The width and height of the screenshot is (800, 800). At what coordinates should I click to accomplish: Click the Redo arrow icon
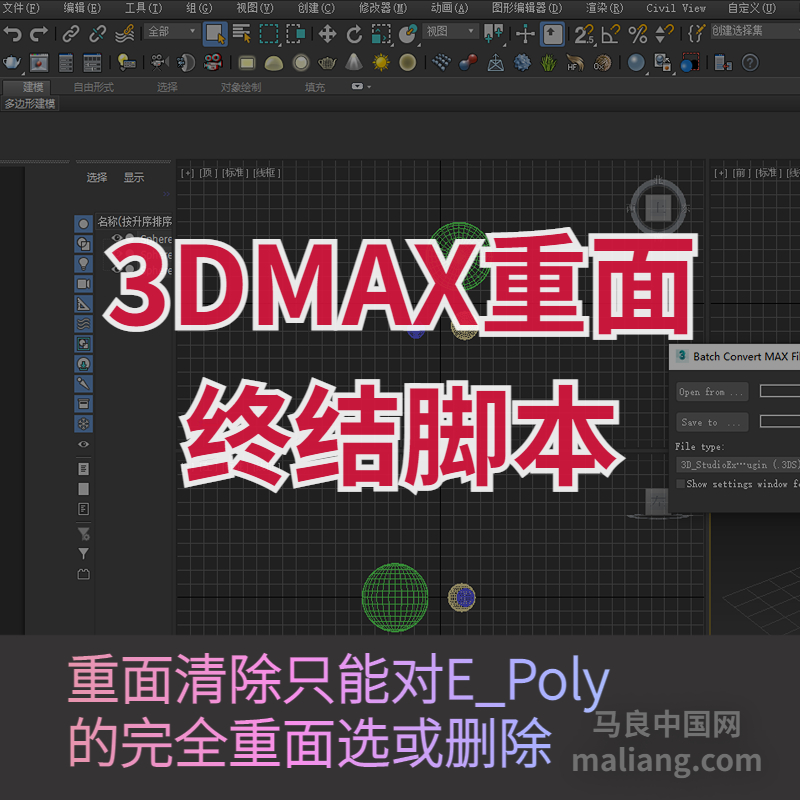[39, 34]
